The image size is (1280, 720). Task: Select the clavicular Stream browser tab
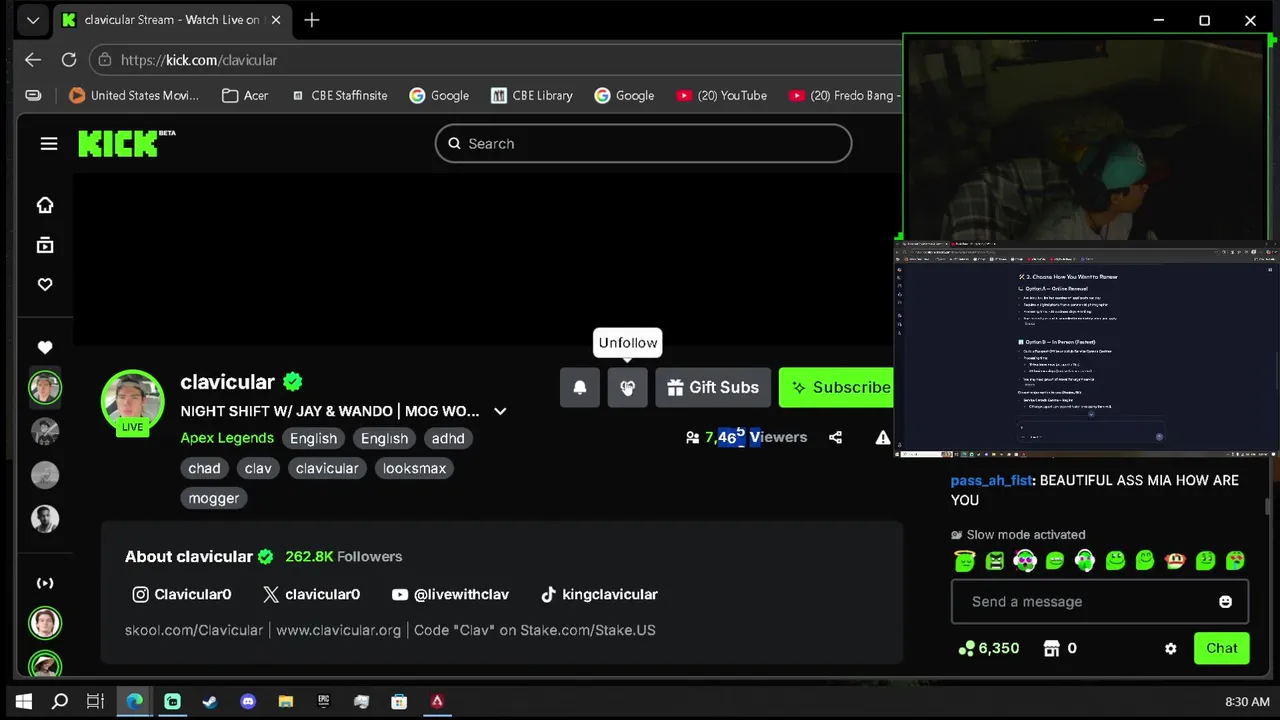173,20
